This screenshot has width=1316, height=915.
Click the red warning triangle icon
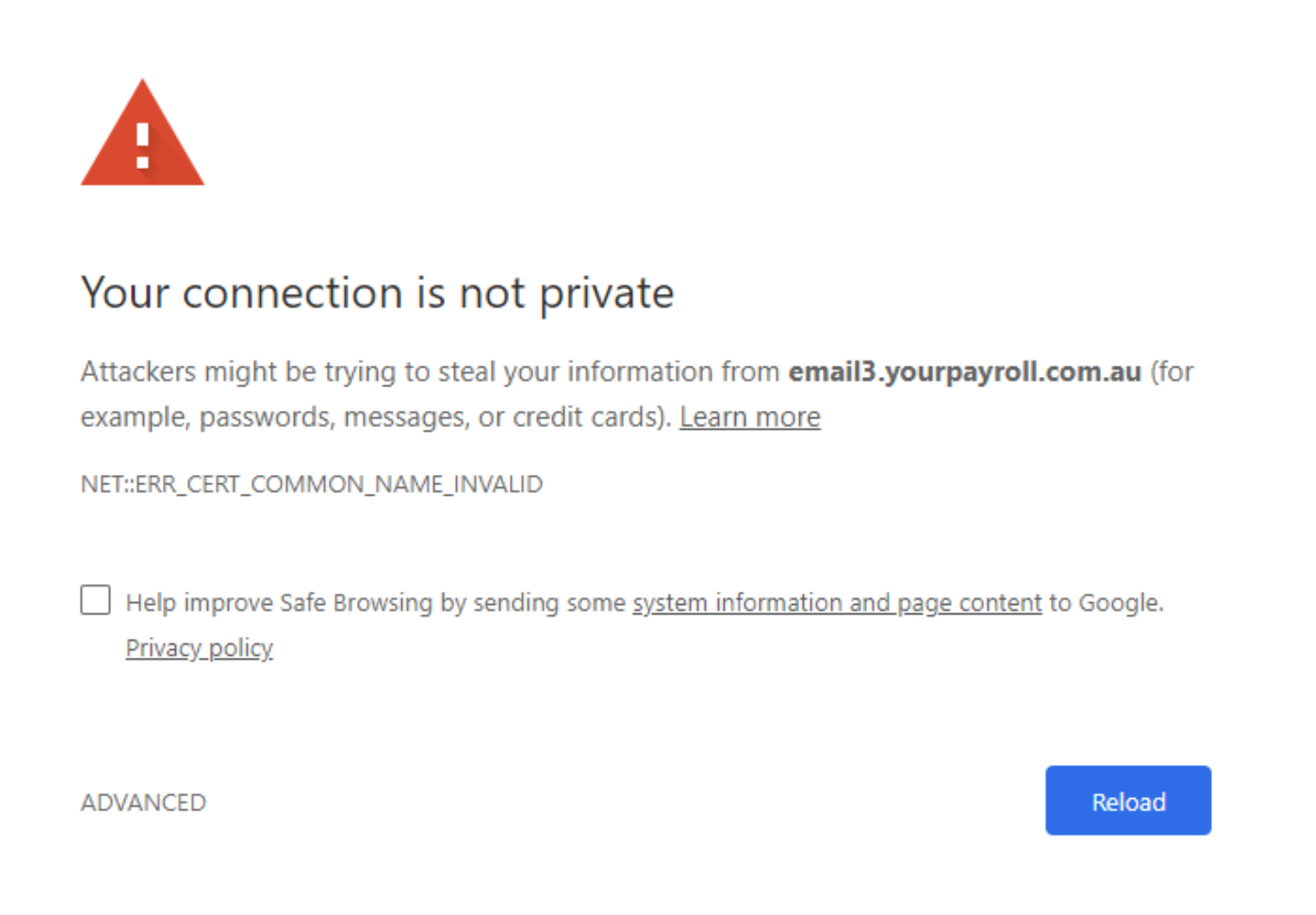tap(142, 133)
